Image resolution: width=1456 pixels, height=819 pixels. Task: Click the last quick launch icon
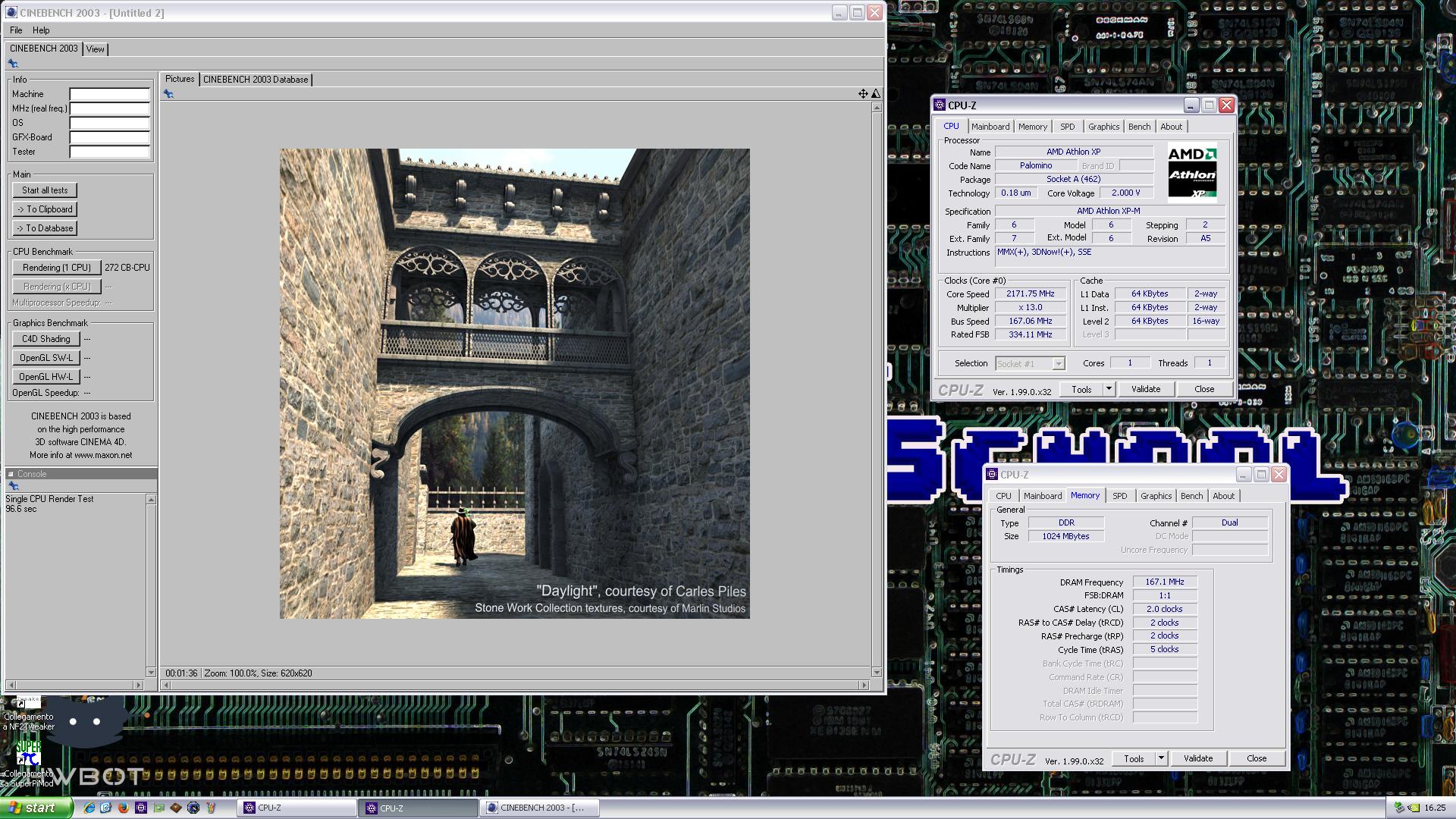(x=211, y=808)
